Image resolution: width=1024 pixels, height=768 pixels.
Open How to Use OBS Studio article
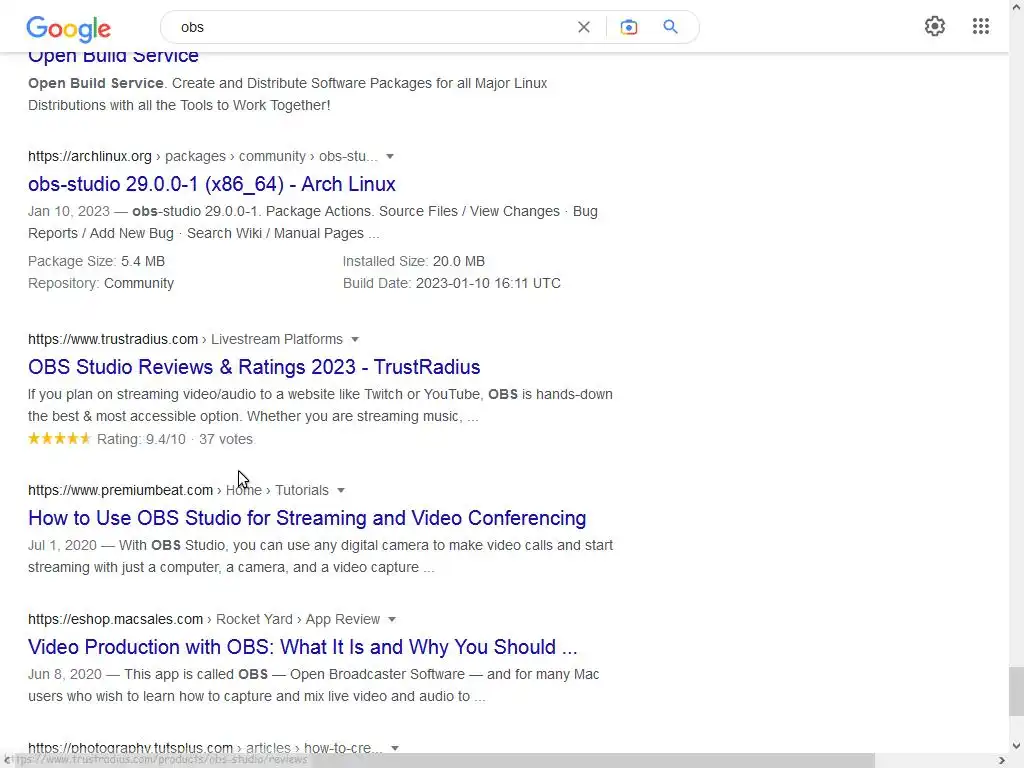pyautogui.click(x=307, y=518)
